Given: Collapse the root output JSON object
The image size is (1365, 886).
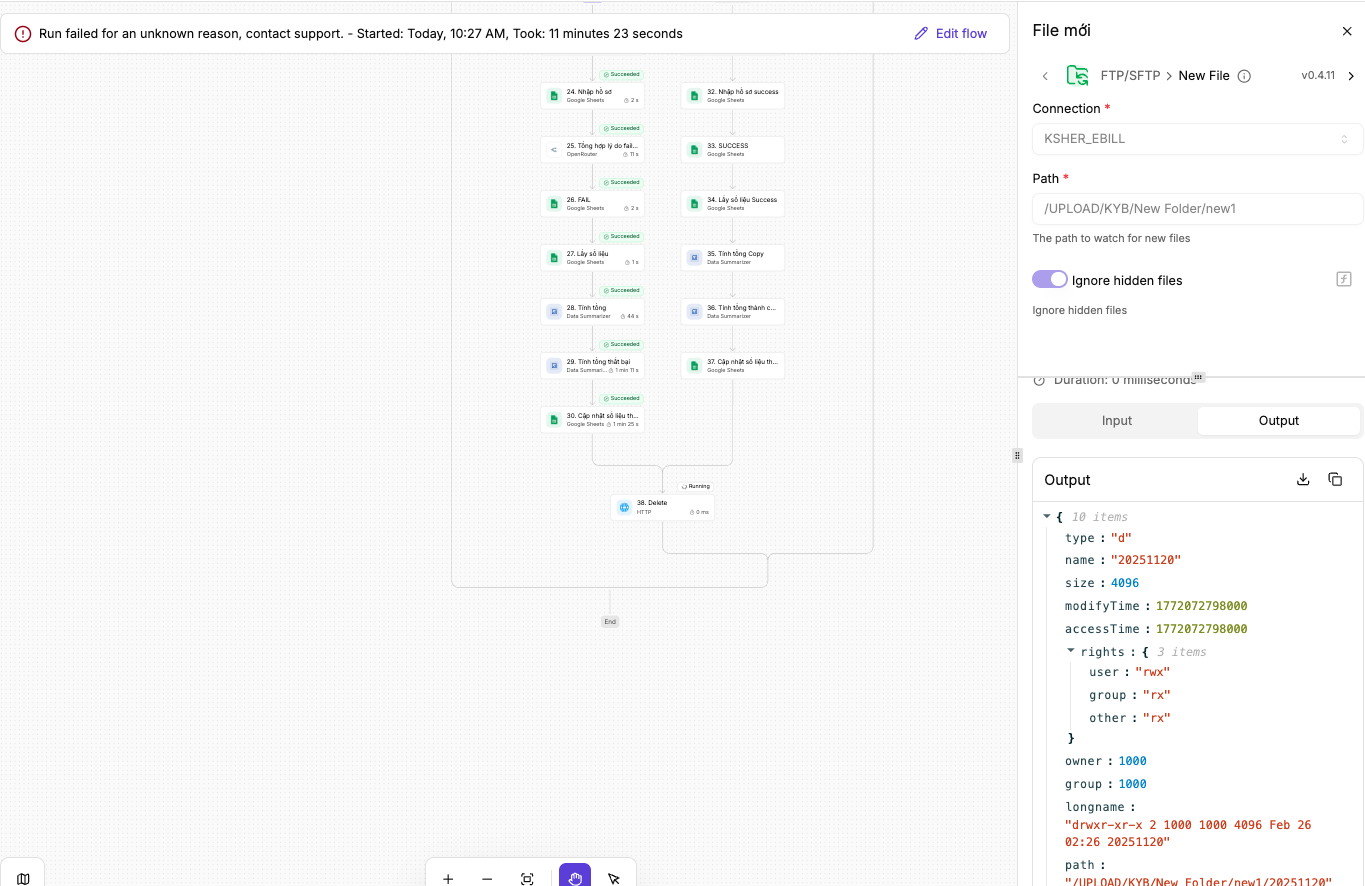Looking at the screenshot, I should point(1047,516).
